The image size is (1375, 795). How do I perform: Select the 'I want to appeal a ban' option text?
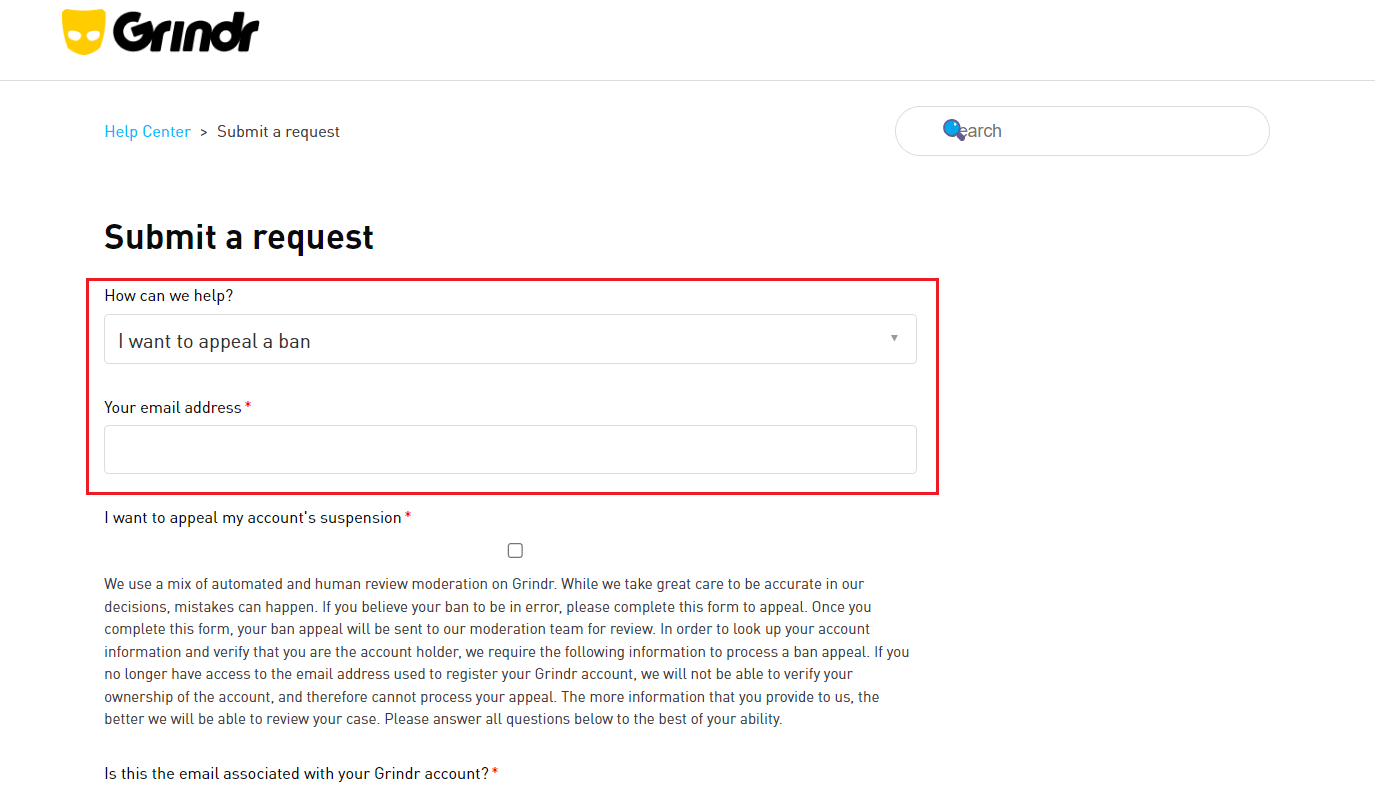click(x=215, y=341)
